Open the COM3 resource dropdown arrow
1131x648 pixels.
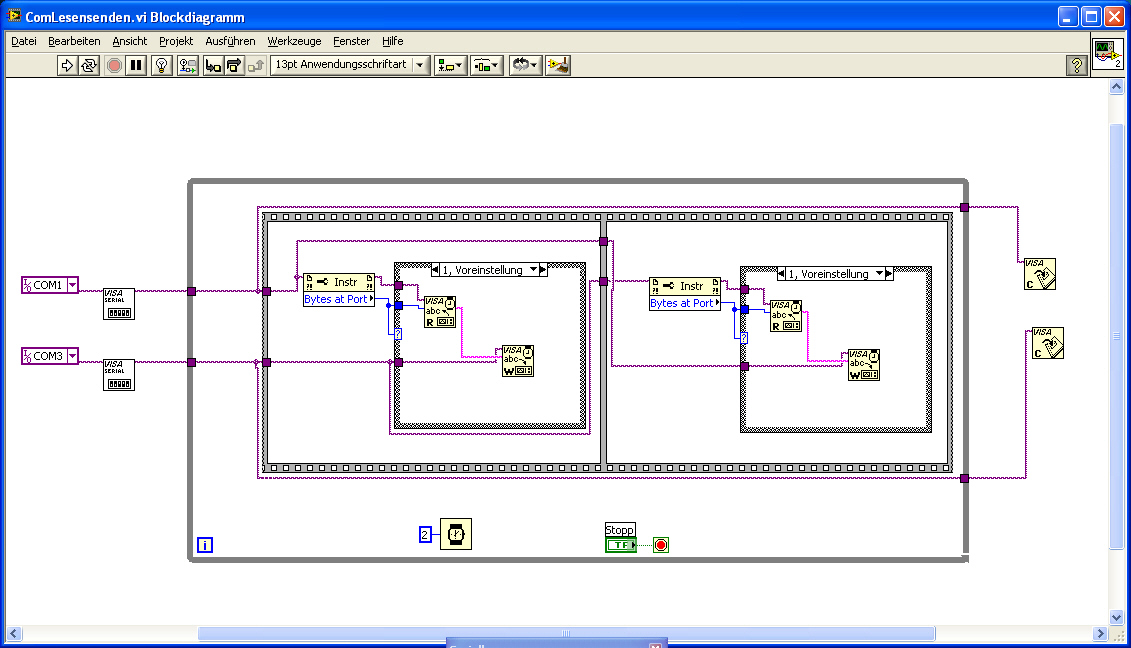[x=72, y=356]
